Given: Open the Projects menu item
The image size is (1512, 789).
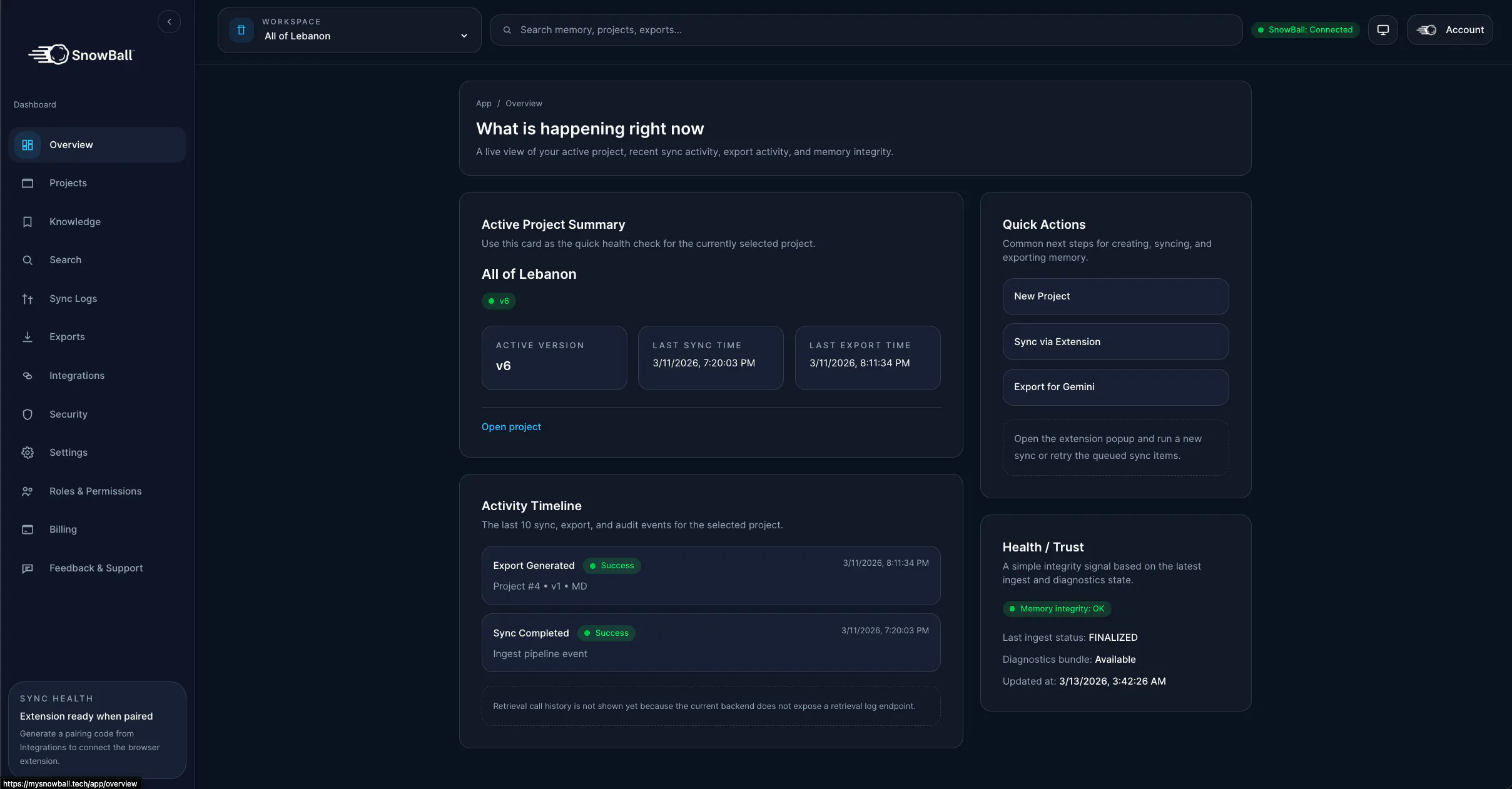Looking at the screenshot, I should click(97, 183).
